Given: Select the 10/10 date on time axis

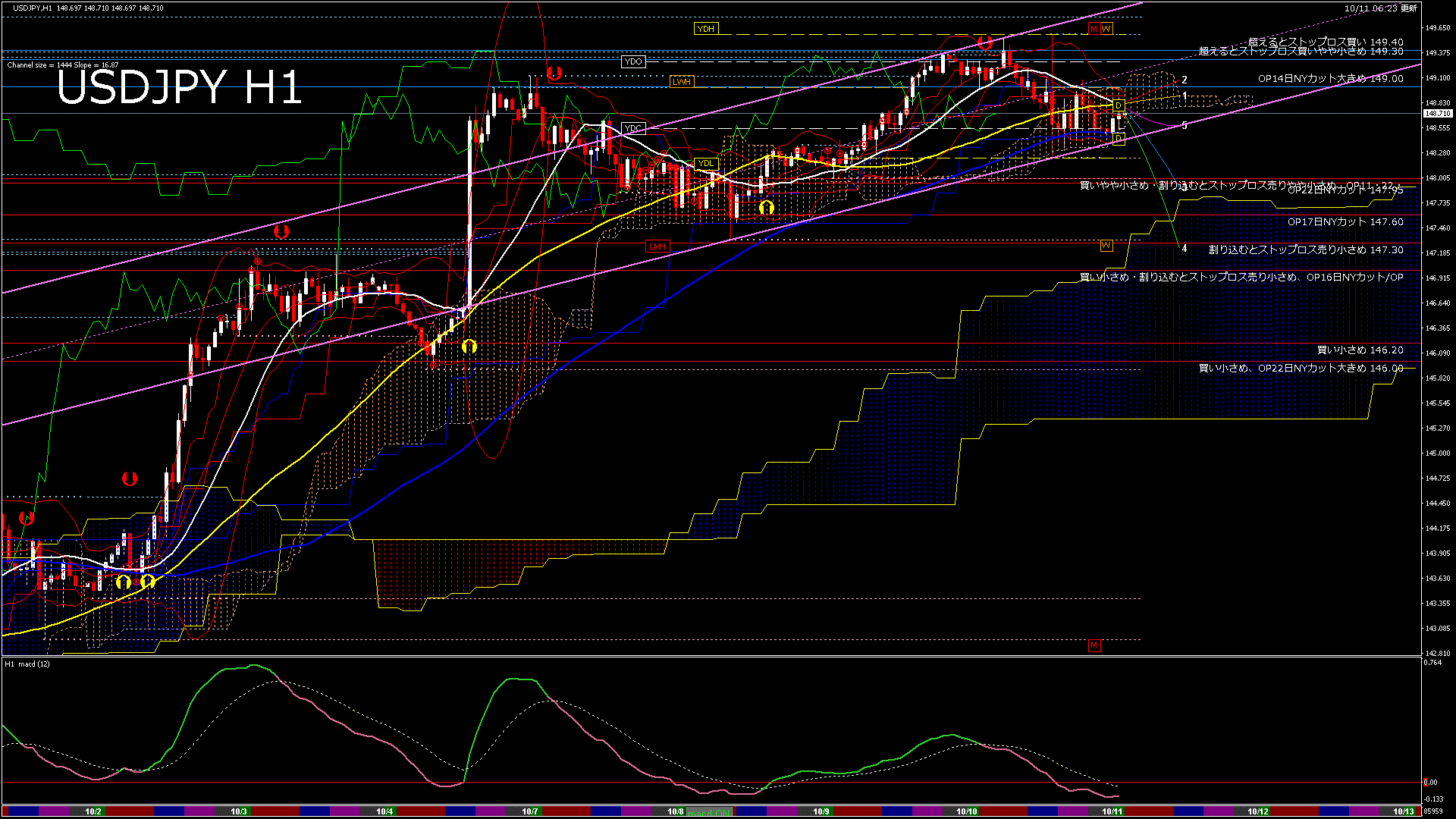Looking at the screenshot, I should point(966,811).
